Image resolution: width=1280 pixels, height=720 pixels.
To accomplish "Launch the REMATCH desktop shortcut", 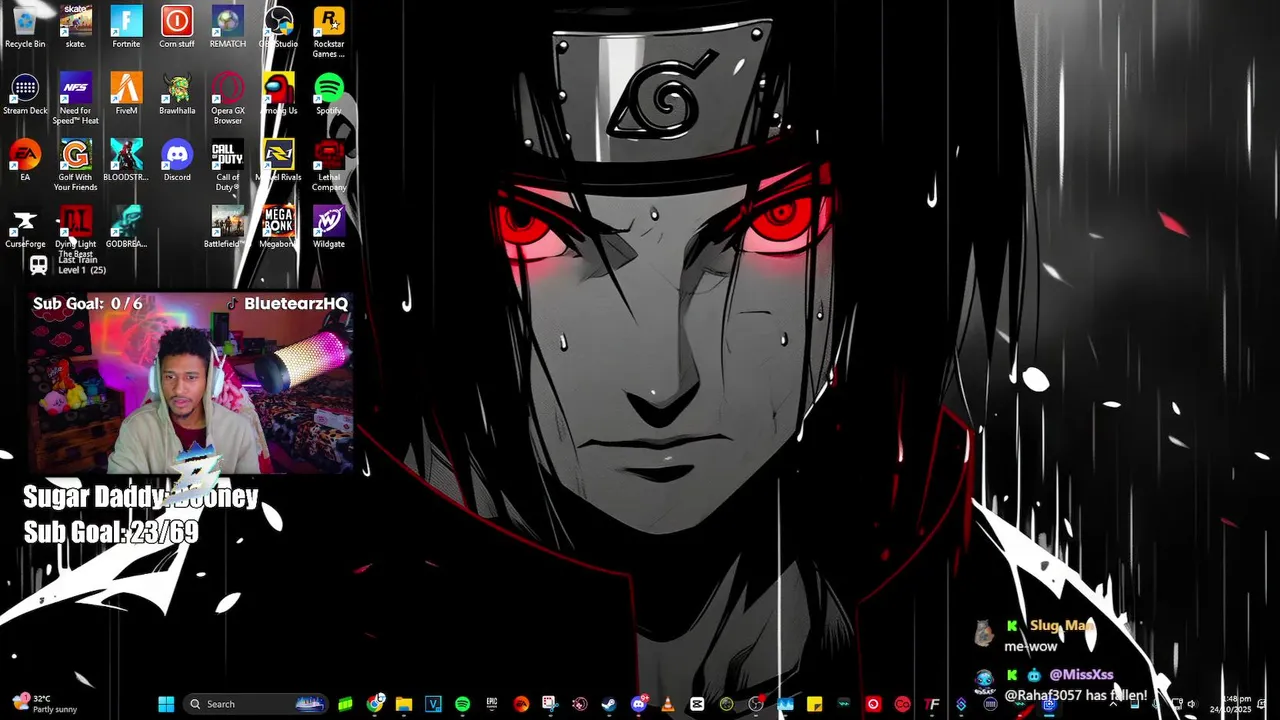I will coord(228,28).
